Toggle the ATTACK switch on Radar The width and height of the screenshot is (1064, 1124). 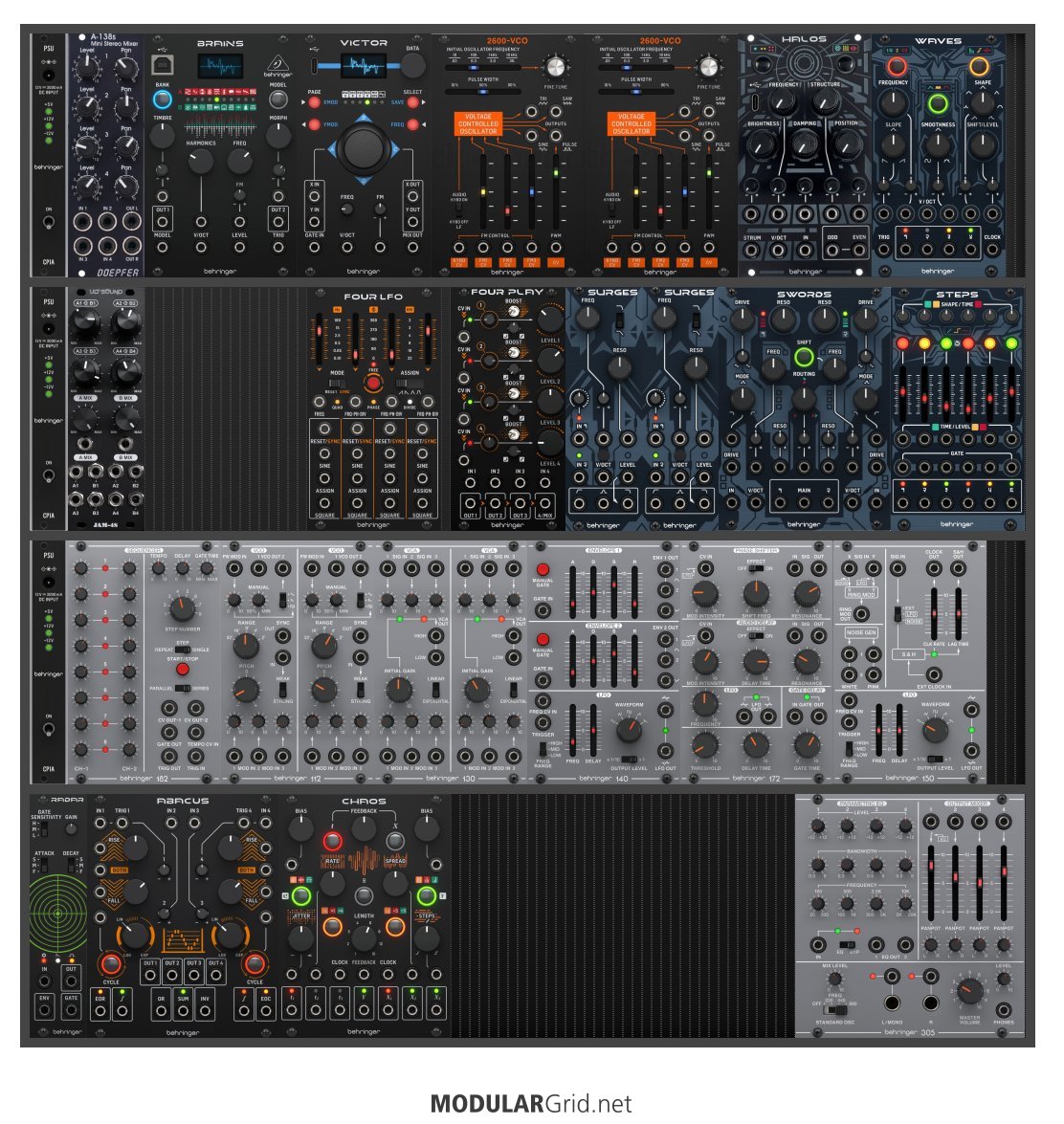pyautogui.click(x=44, y=865)
